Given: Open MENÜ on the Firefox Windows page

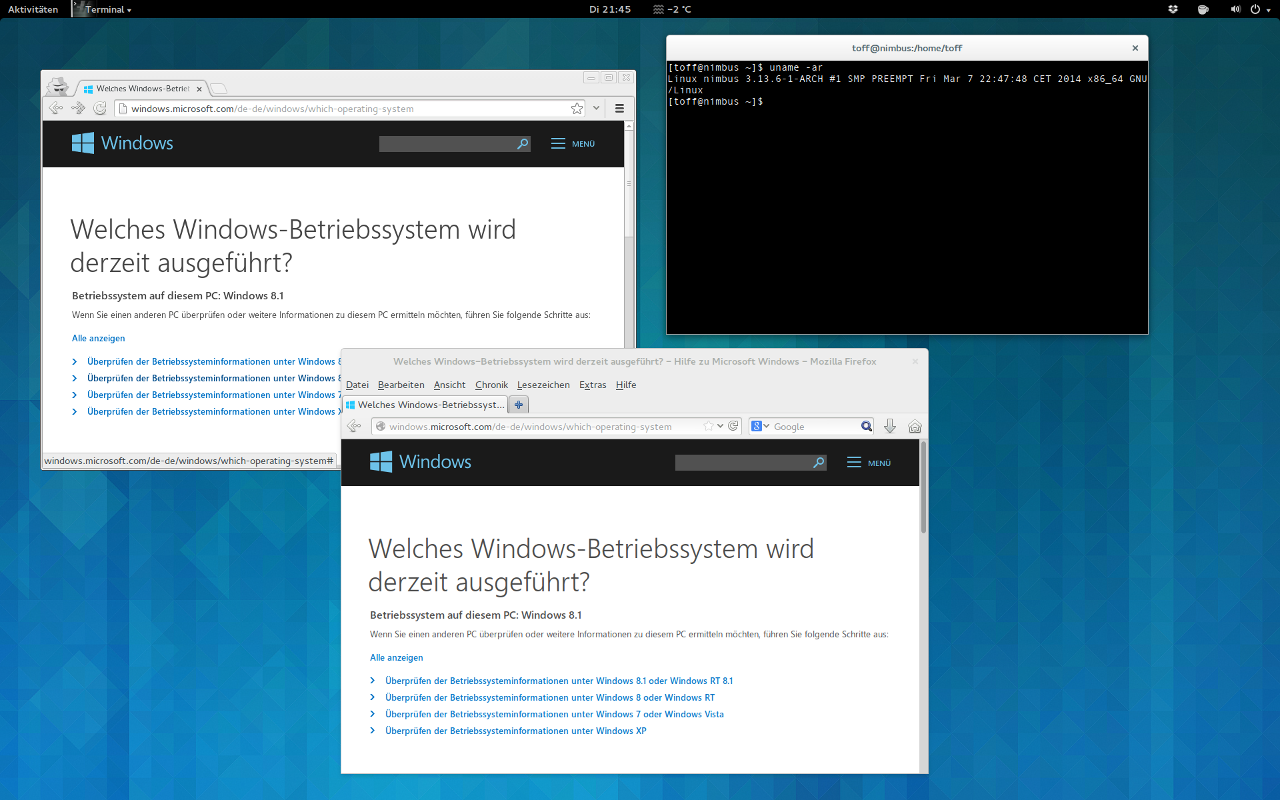Looking at the screenshot, I should click(869, 463).
